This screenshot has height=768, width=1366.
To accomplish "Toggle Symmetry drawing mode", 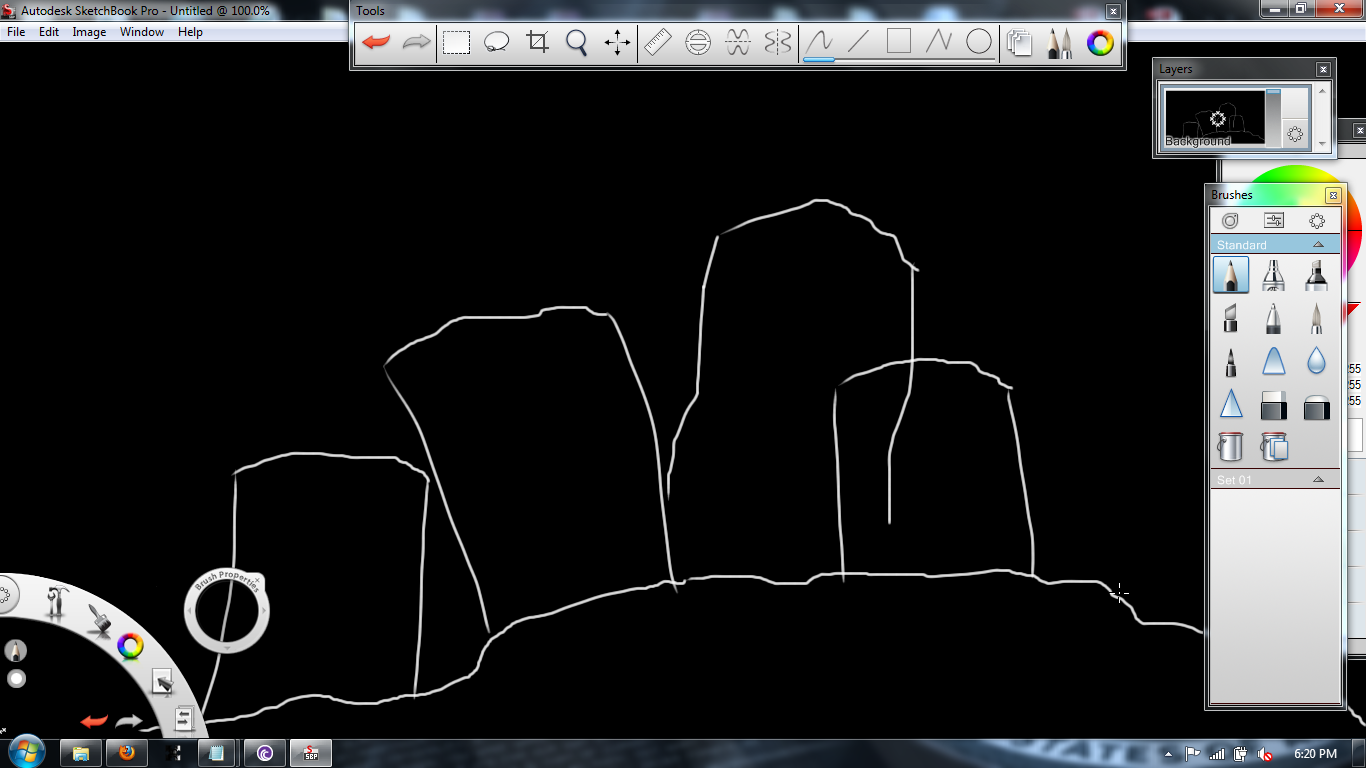I will (x=778, y=43).
